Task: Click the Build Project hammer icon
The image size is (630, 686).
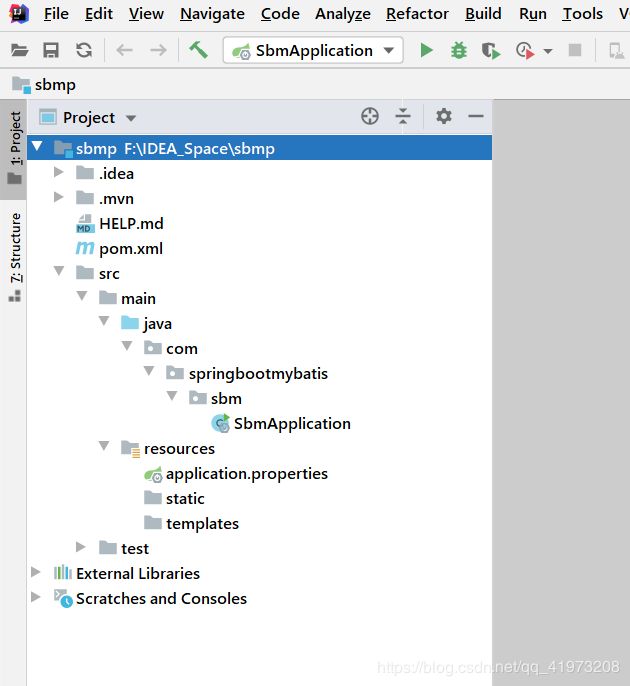Action: 198,49
